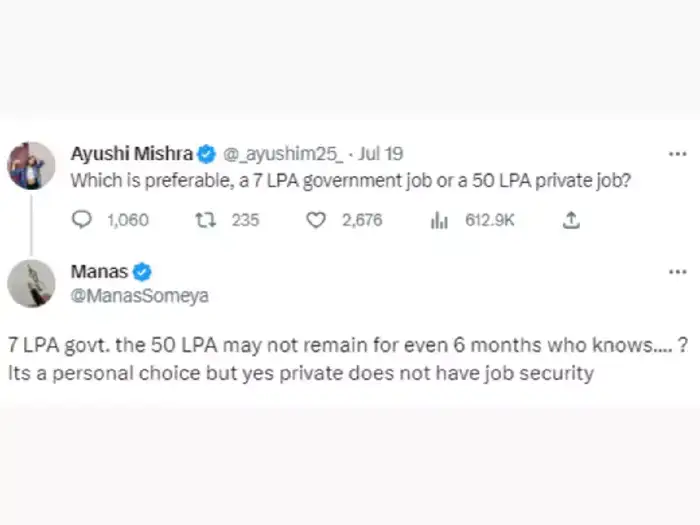Screen dimensions: 700x525
Task: Click the 612.9K views count
Action: 490,220
